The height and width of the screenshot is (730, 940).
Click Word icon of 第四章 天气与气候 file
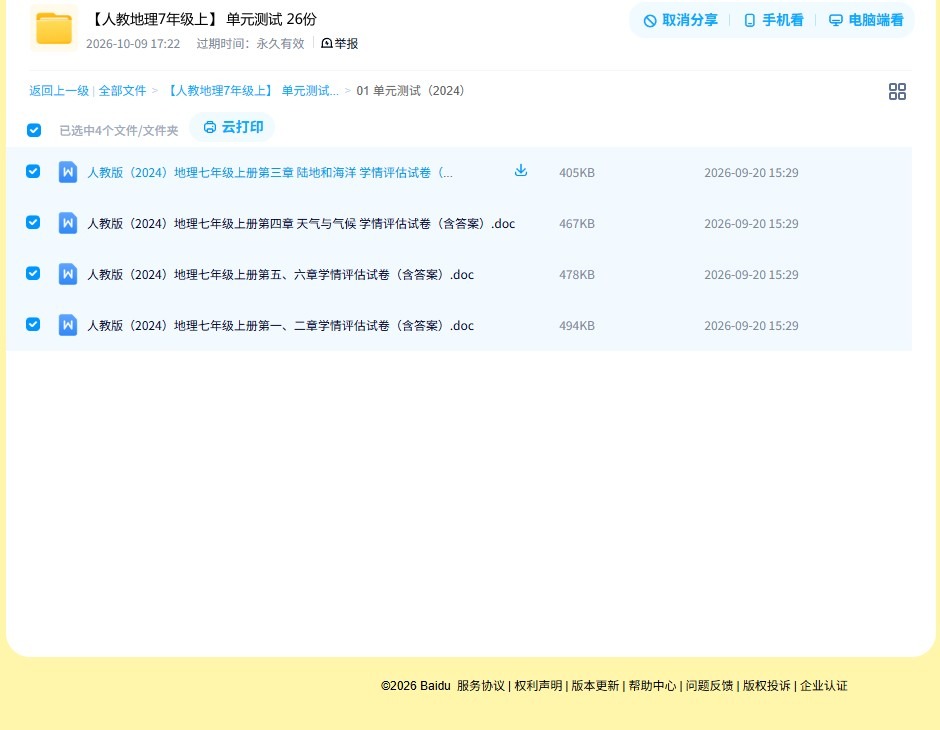point(68,224)
